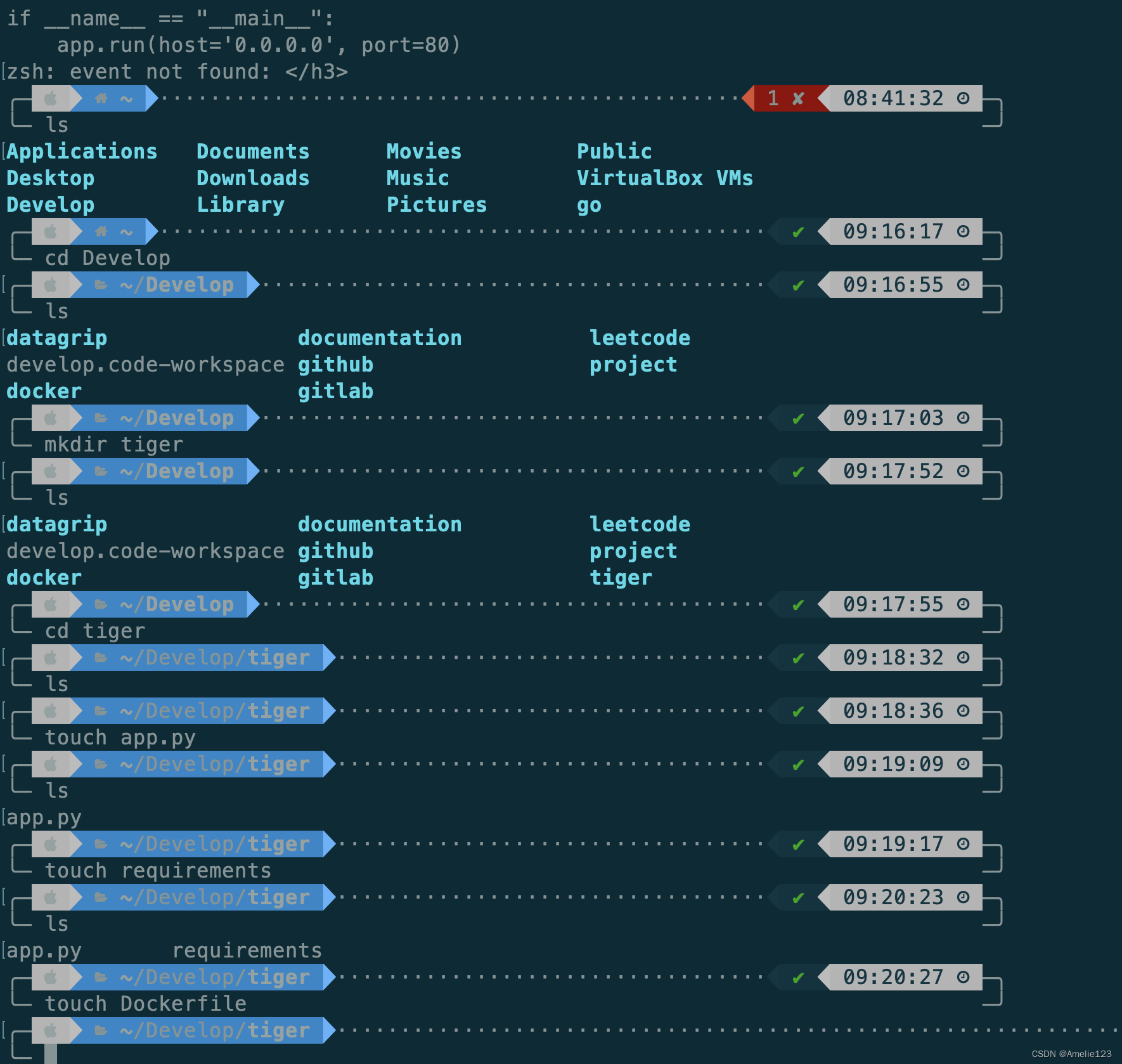Click the clock icon beside 09:17:55

(963, 604)
